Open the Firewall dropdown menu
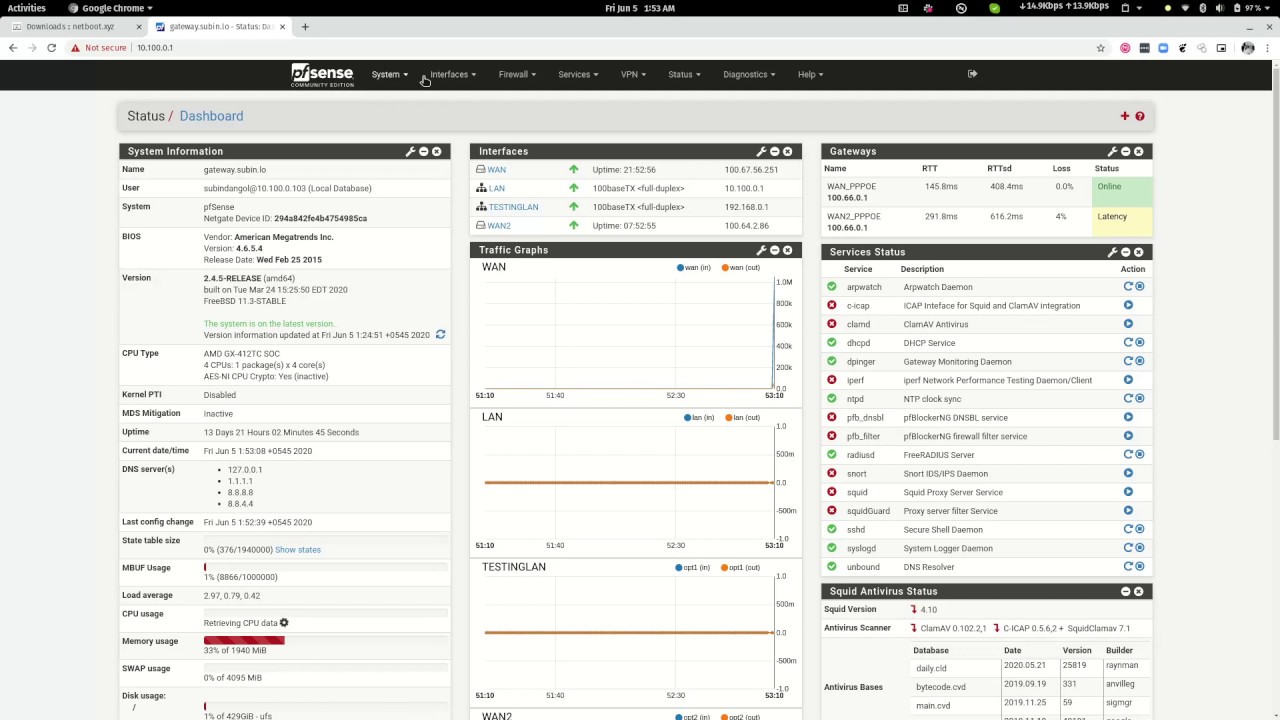The image size is (1280, 720). tap(517, 75)
